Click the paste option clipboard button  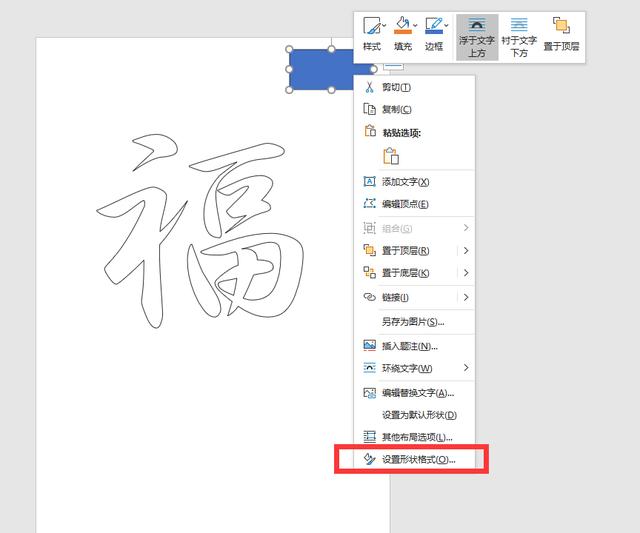tap(391, 156)
